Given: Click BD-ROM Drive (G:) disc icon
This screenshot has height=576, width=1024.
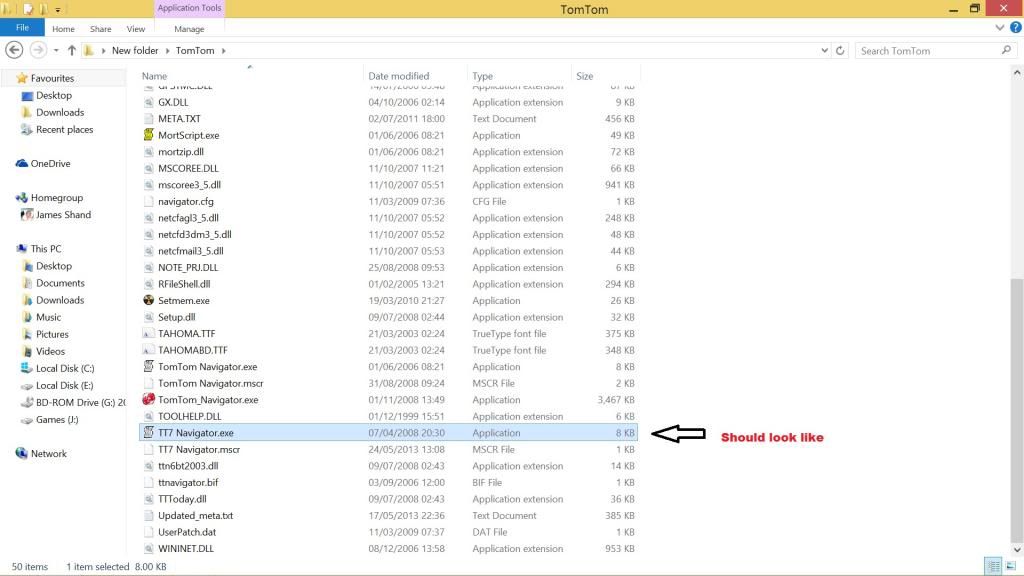Looking at the screenshot, I should pyautogui.click(x=27, y=402).
